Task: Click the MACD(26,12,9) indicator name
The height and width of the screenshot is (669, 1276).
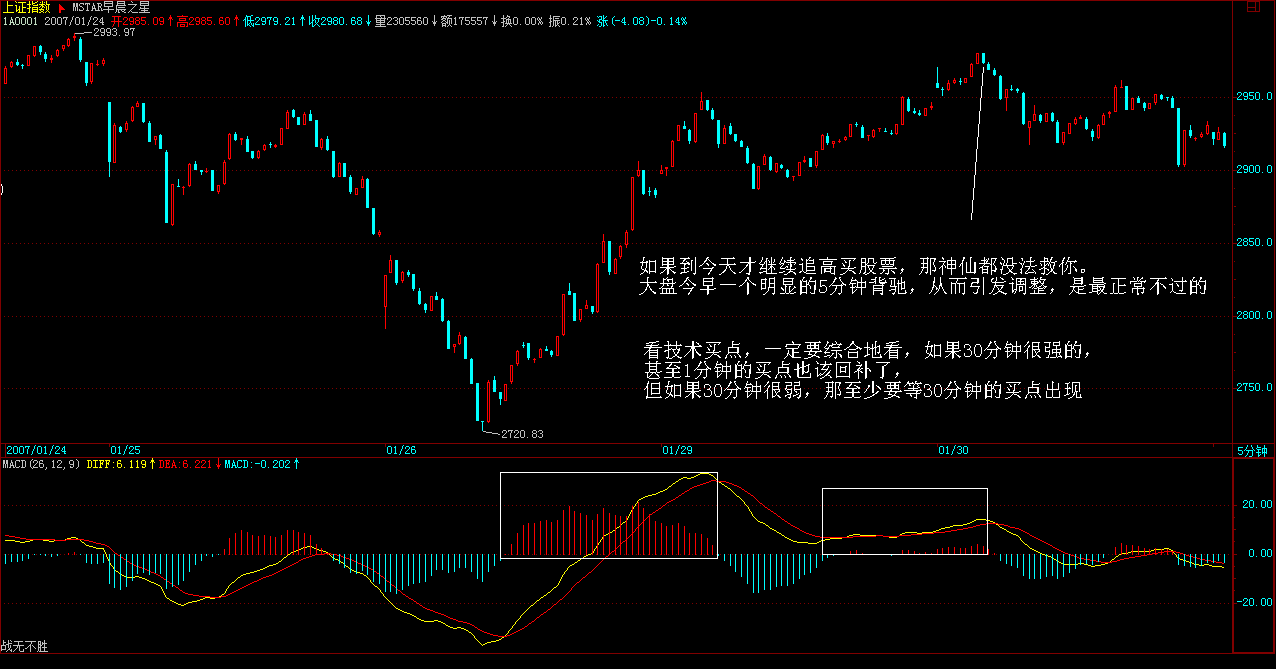Action: [42, 464]
